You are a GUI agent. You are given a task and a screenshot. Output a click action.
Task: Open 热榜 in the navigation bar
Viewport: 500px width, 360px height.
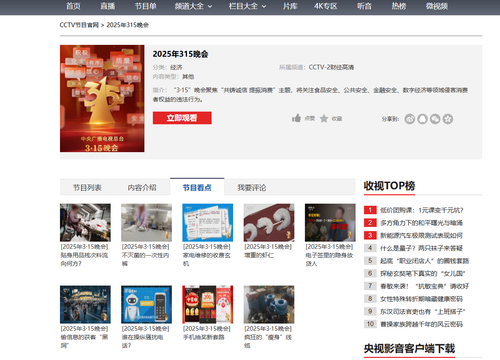(399, 6)
